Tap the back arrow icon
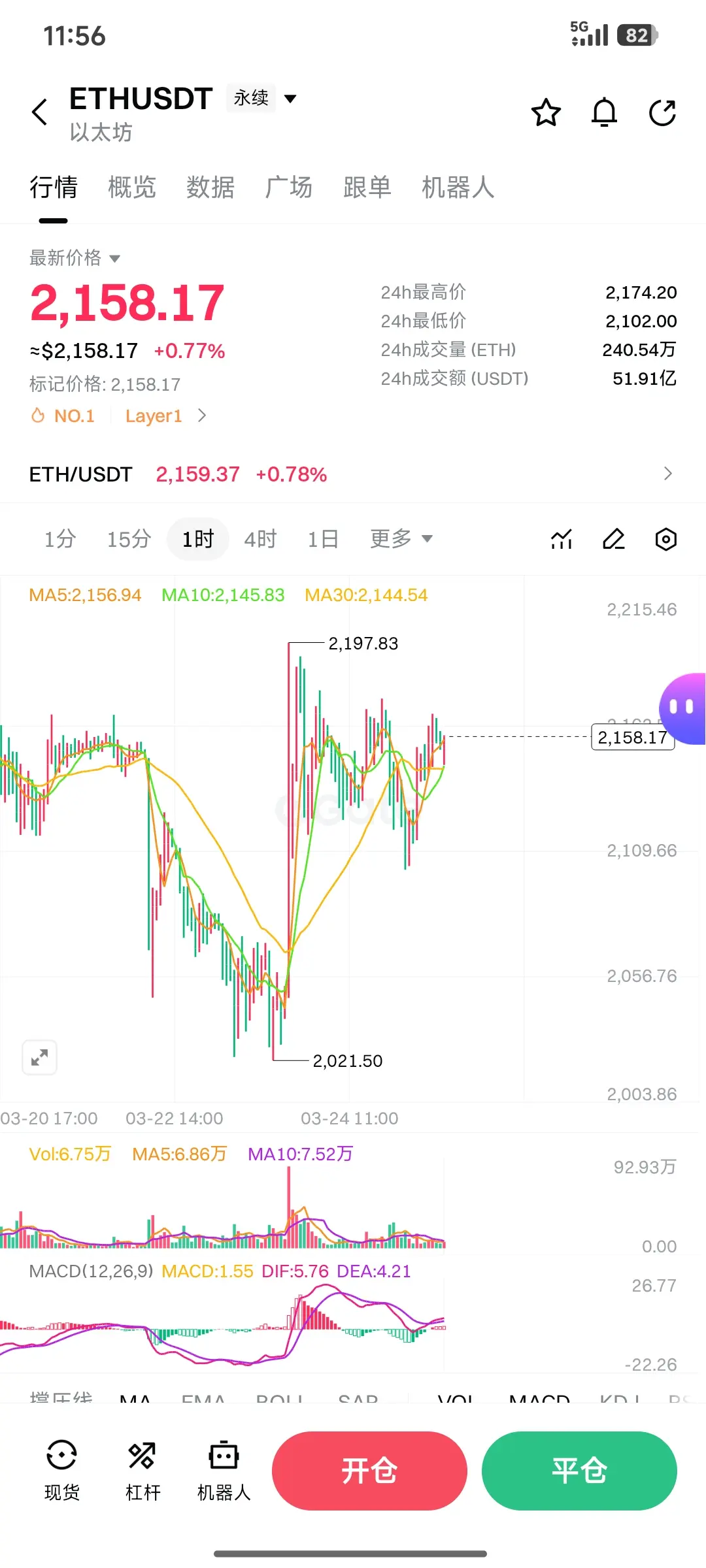706x1568 pixels. coord(40,112)
